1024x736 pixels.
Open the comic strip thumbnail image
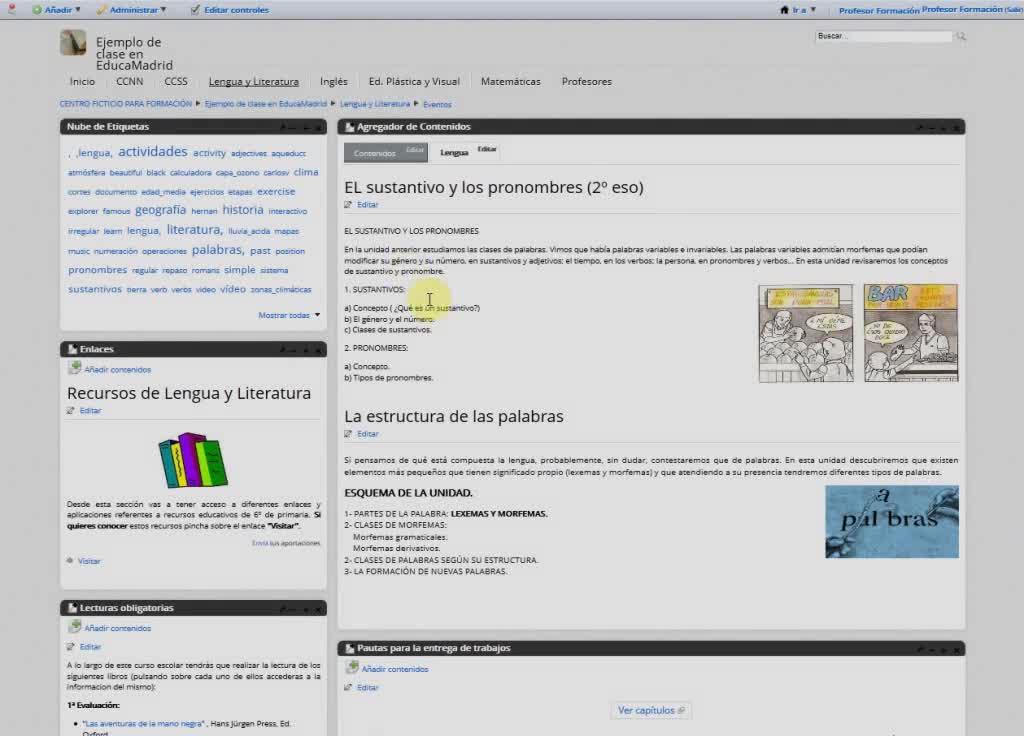pos(857,333)
